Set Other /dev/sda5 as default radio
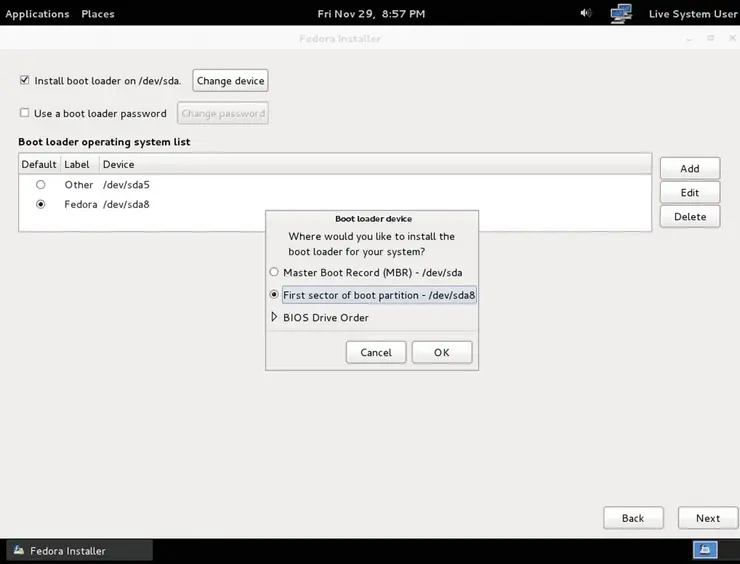 40,185
